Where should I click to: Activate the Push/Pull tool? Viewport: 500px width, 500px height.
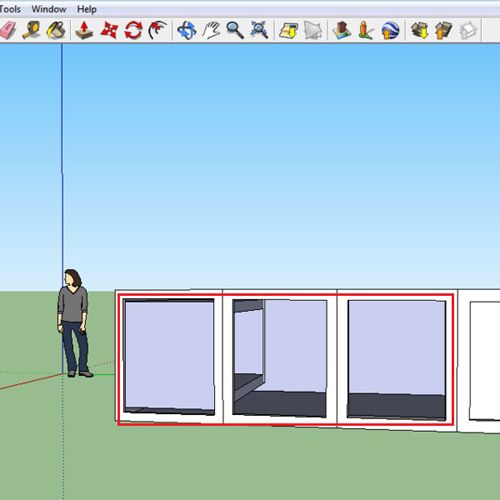84,30
